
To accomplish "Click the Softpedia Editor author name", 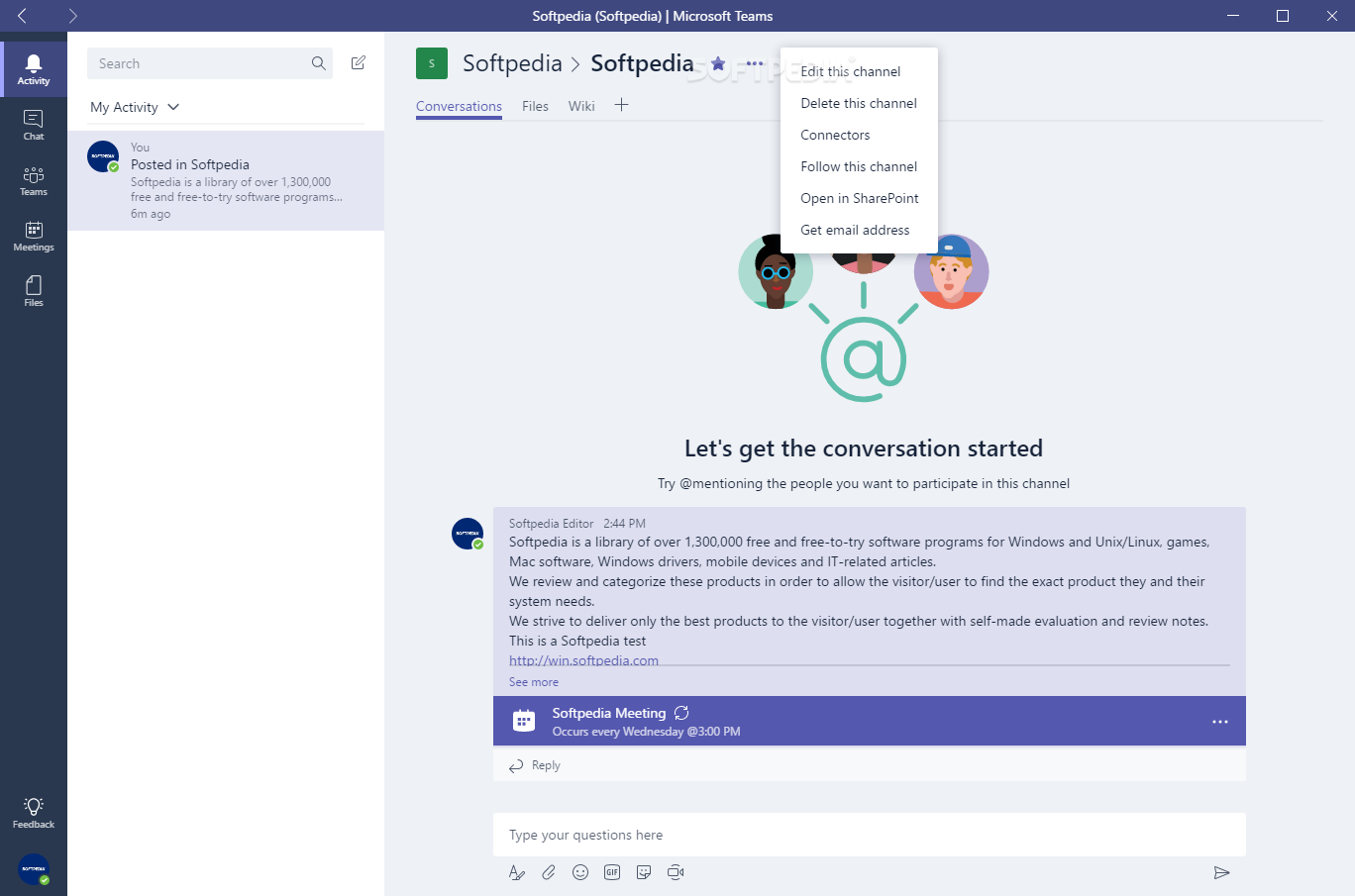I will click(x=551, y=524).
